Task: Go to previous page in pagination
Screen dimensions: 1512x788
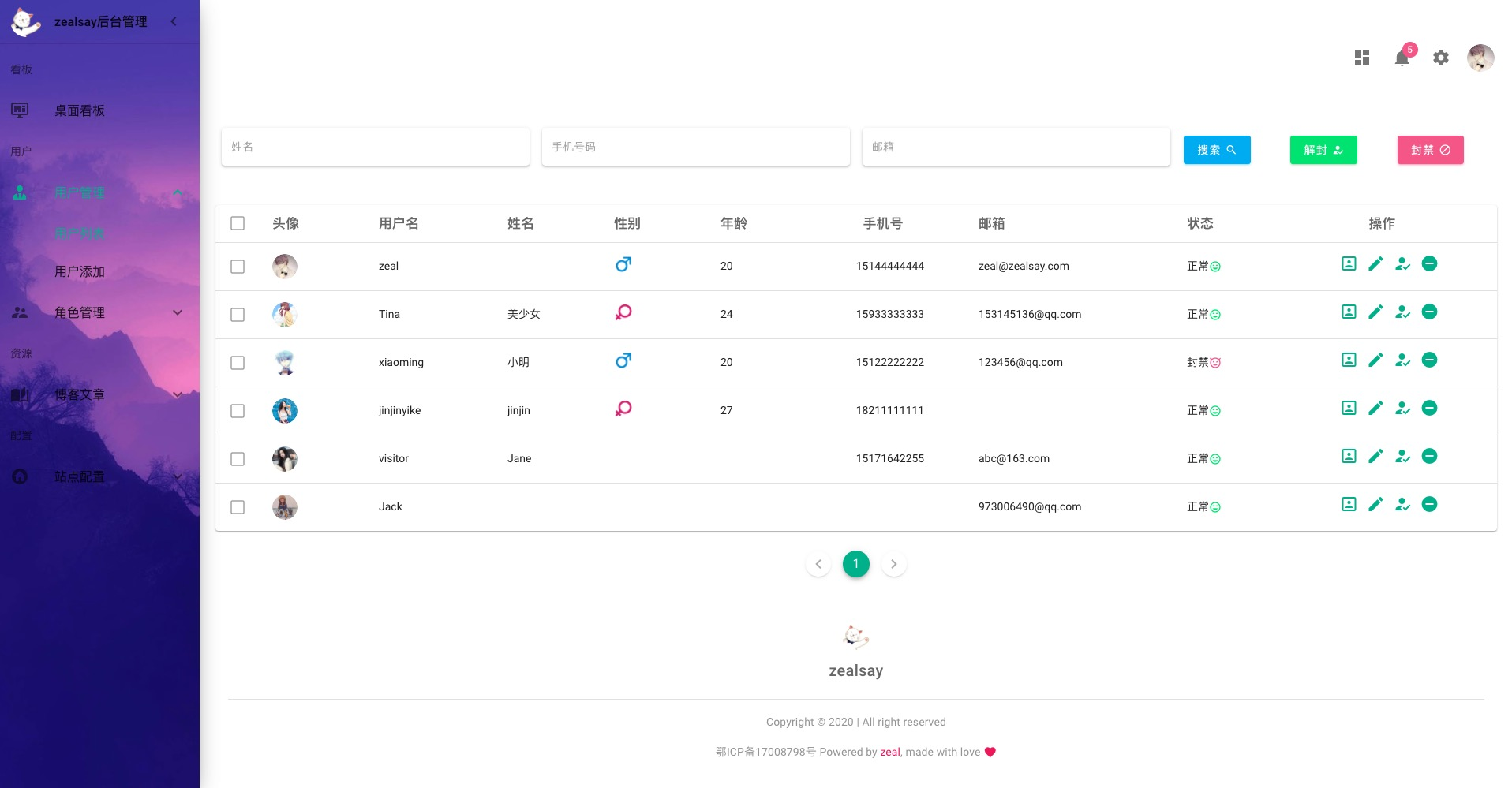Action: point(818,564)
